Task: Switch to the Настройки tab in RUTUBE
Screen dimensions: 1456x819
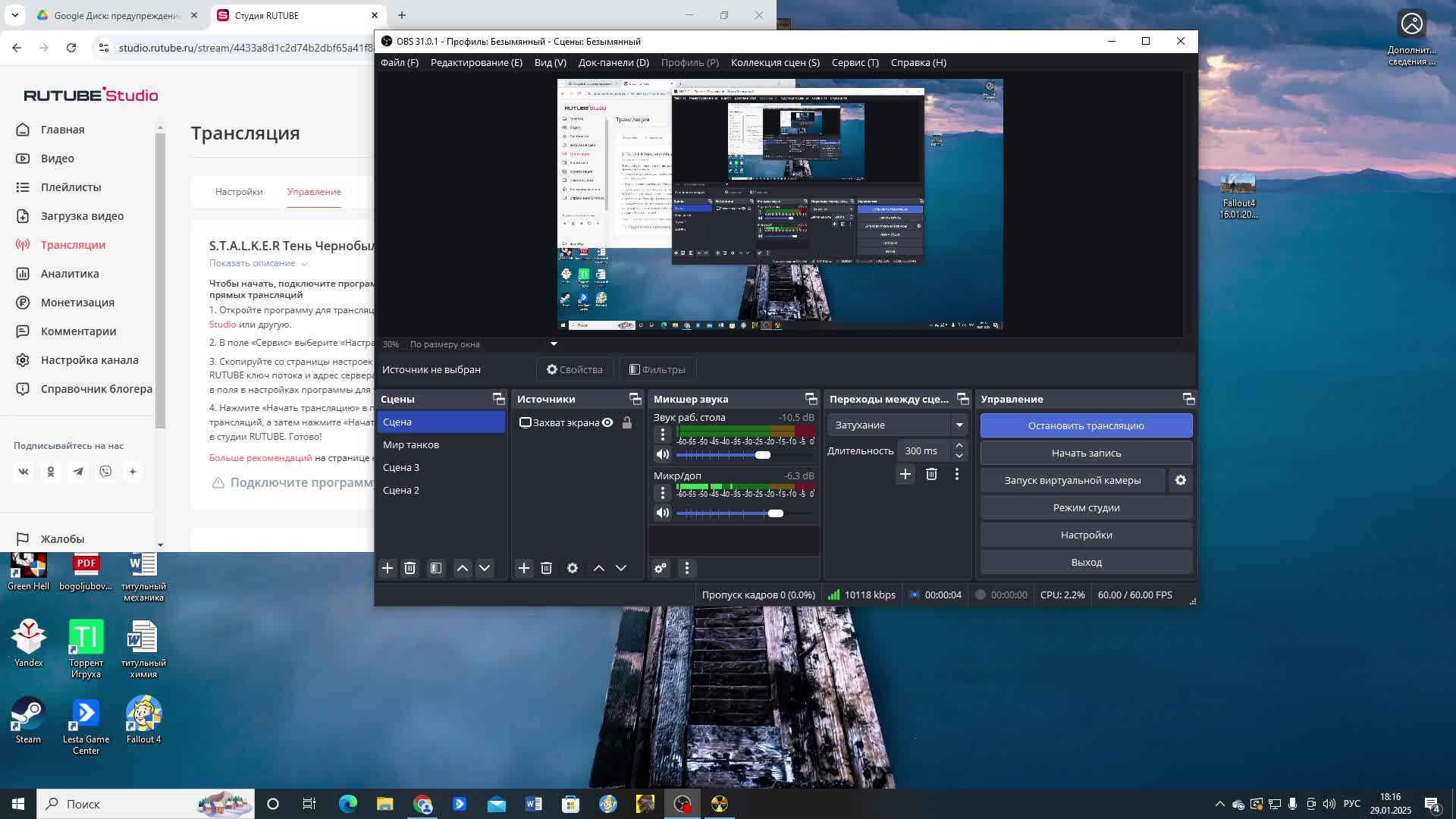Action: click(239, 192)
